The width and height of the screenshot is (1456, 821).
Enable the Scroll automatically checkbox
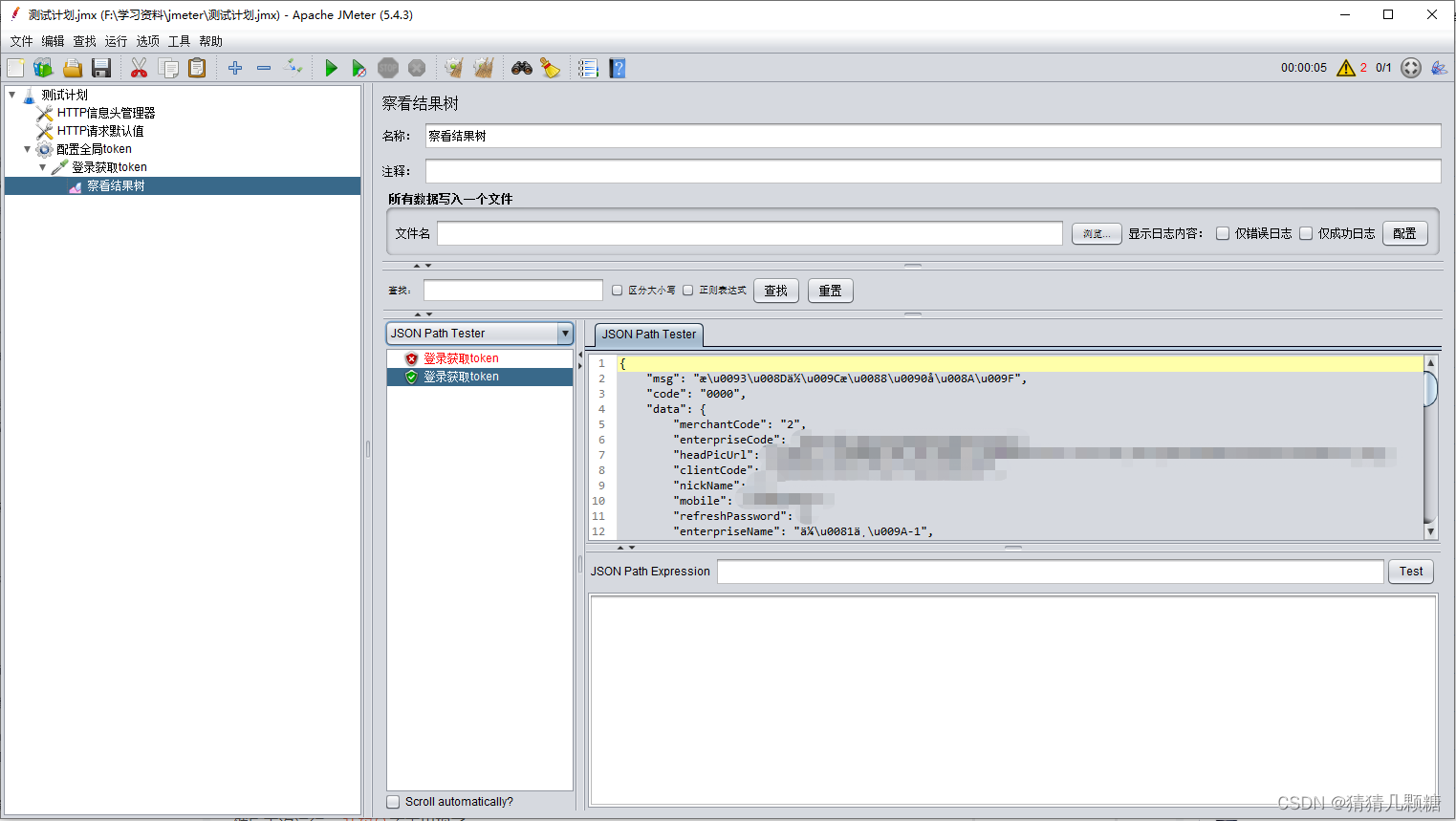coord(393,802)
